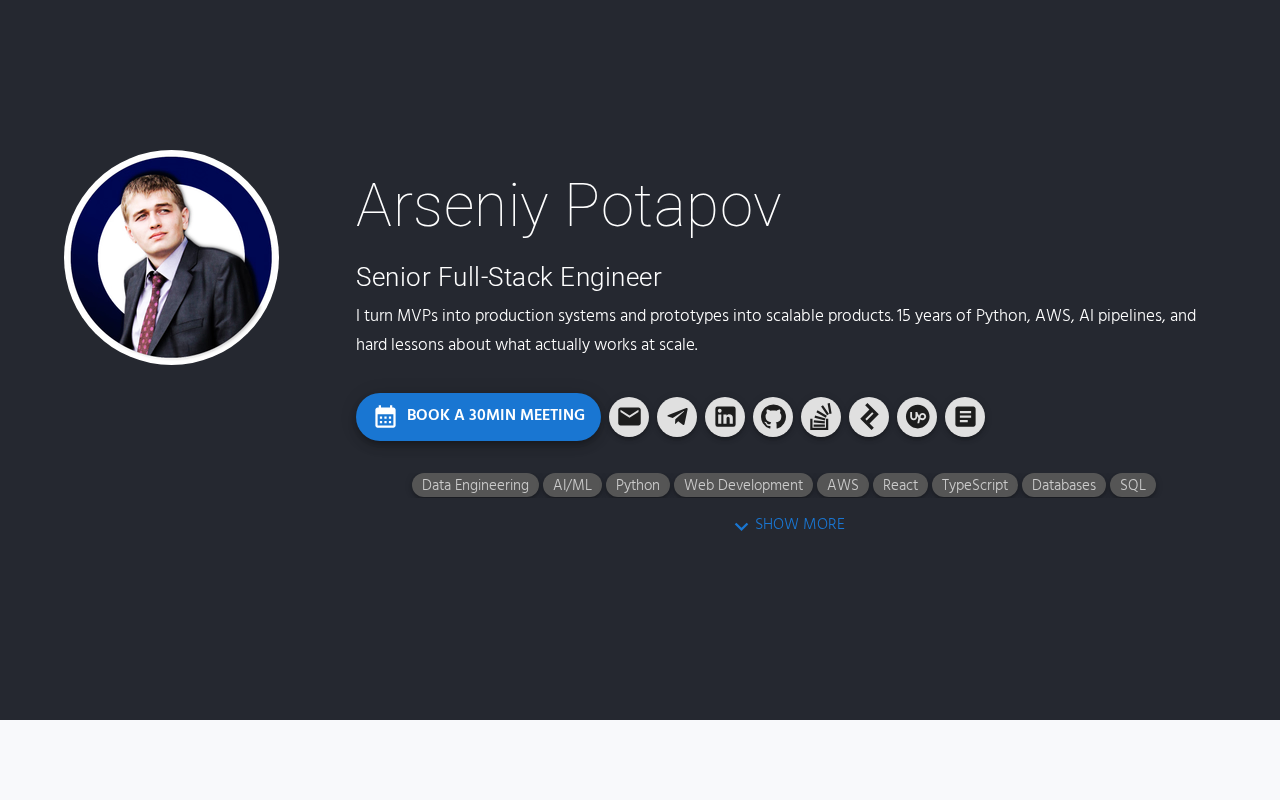Open the Stack Overflow profile icon
The image size is (1280, 800).
[821, 417]
